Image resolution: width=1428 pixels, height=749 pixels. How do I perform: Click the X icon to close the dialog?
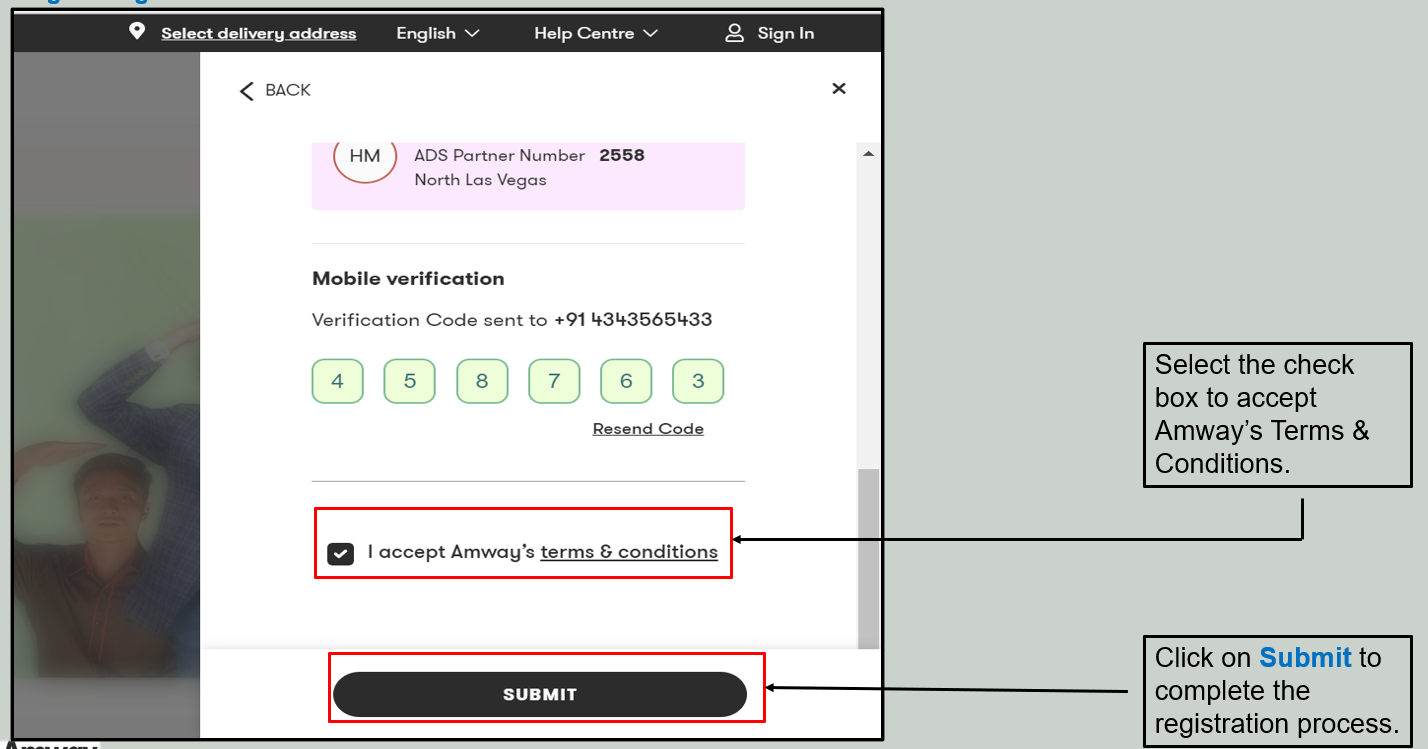tap(839, 88)
